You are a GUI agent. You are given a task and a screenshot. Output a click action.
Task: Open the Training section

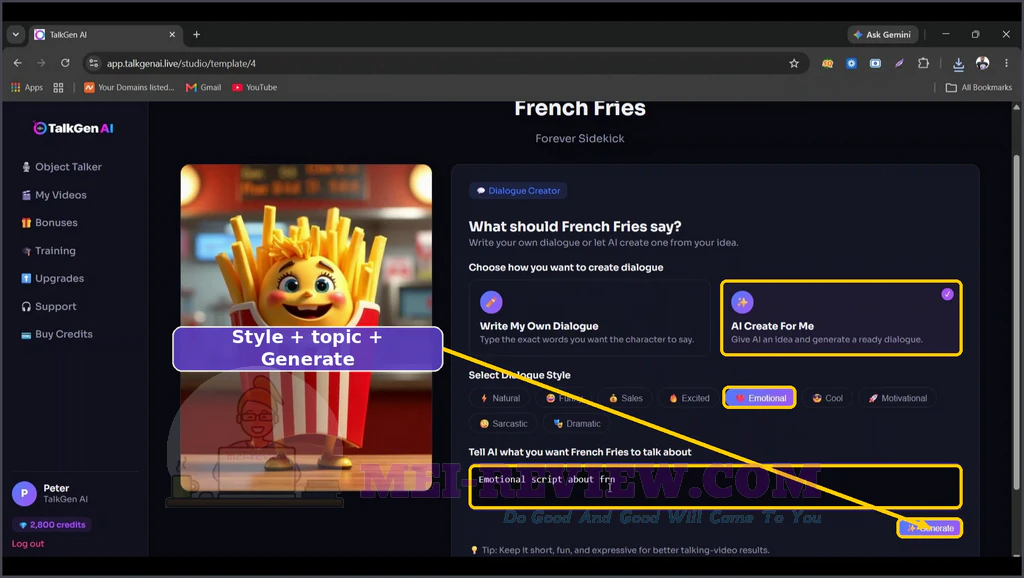tap(49, 251)
